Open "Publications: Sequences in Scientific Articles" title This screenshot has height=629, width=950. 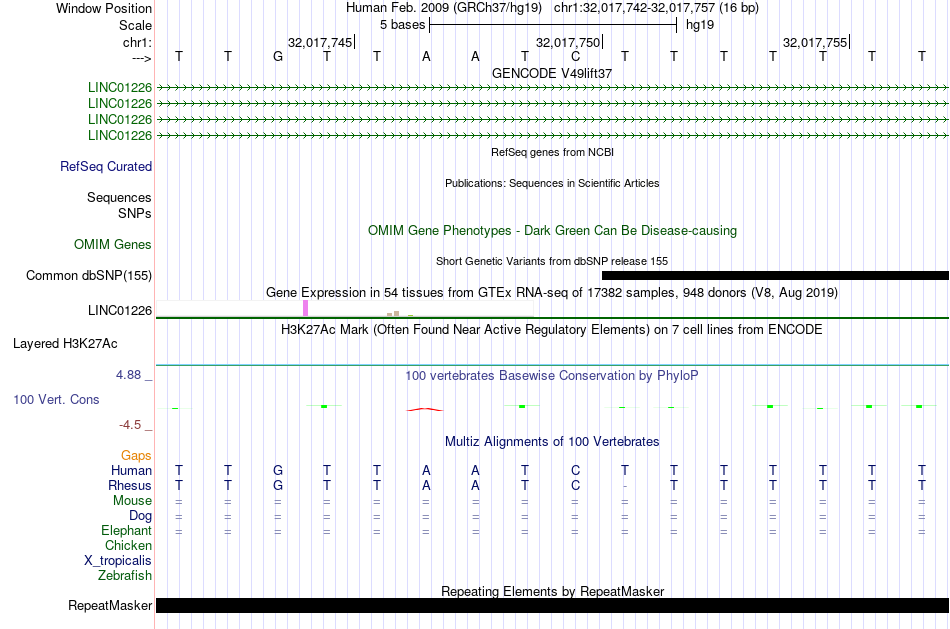tap(552, 183)
